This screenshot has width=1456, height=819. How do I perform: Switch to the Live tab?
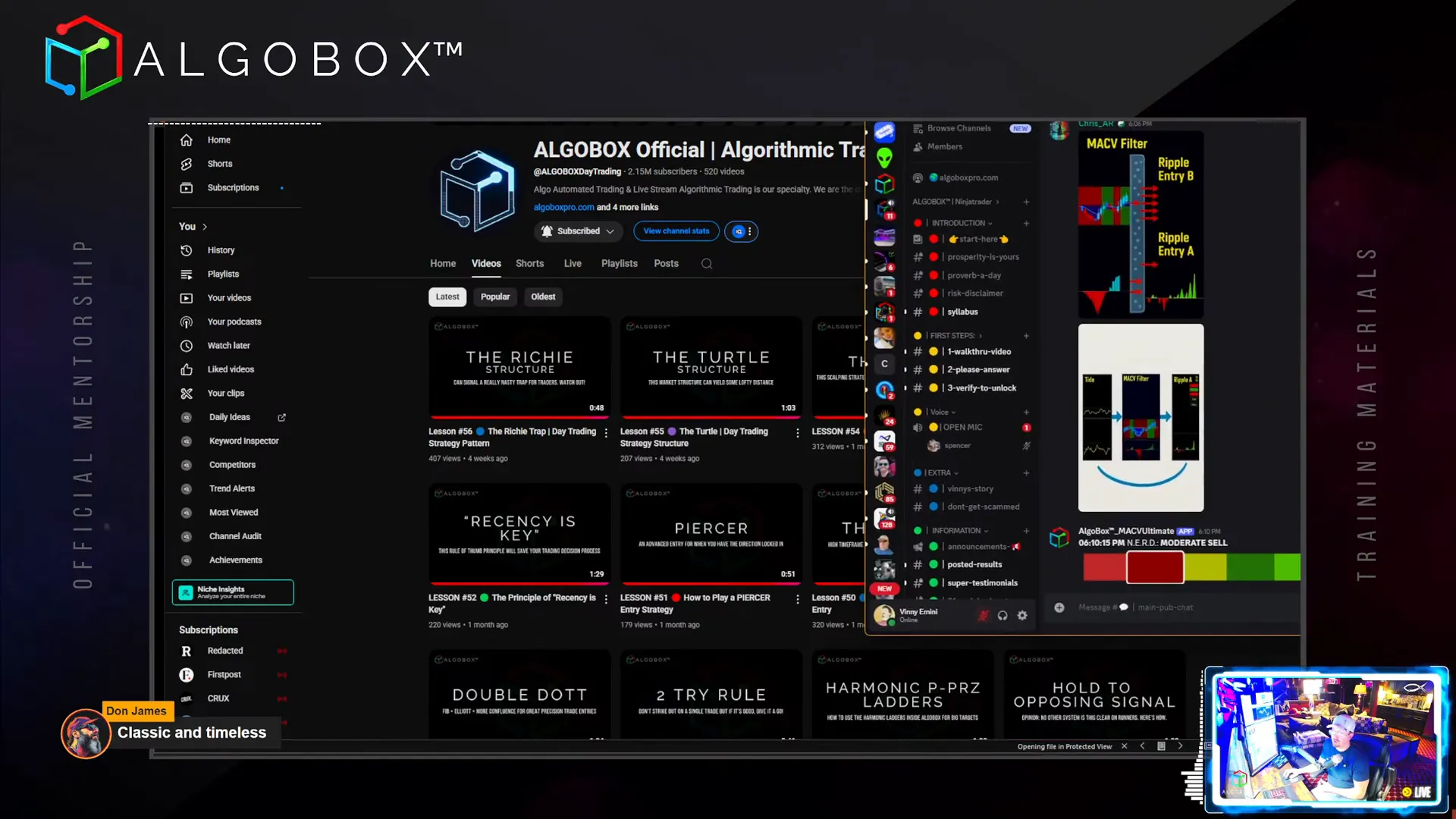(x=573, y=264)
